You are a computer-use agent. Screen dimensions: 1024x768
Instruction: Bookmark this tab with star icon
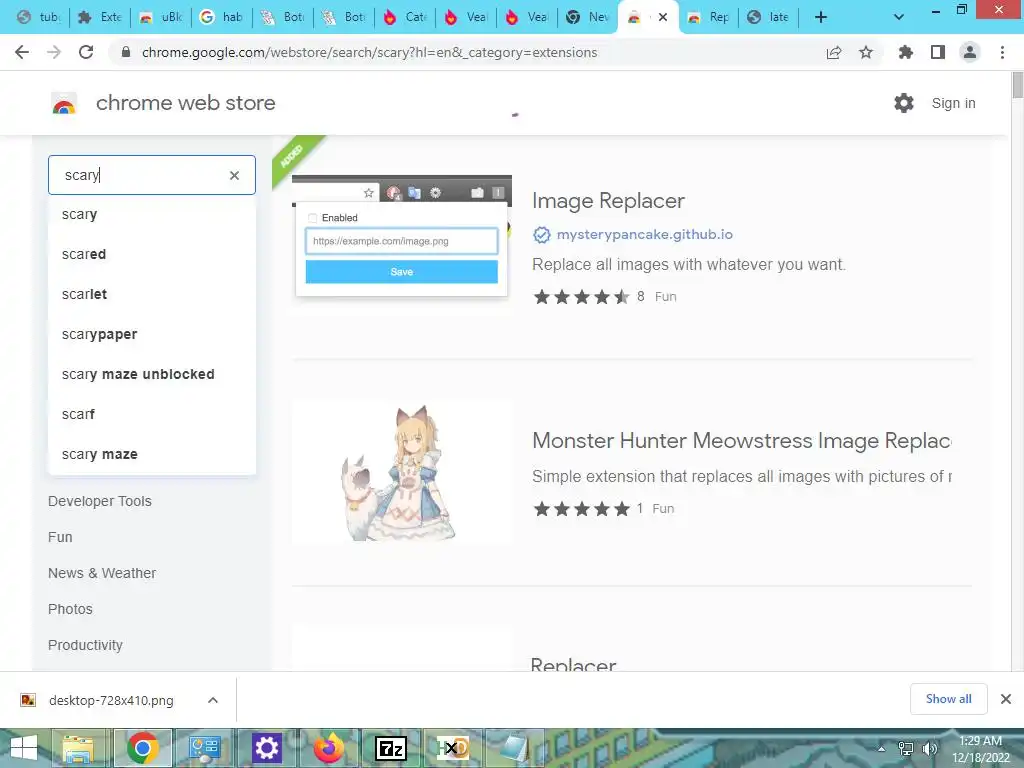coord(866,52)
